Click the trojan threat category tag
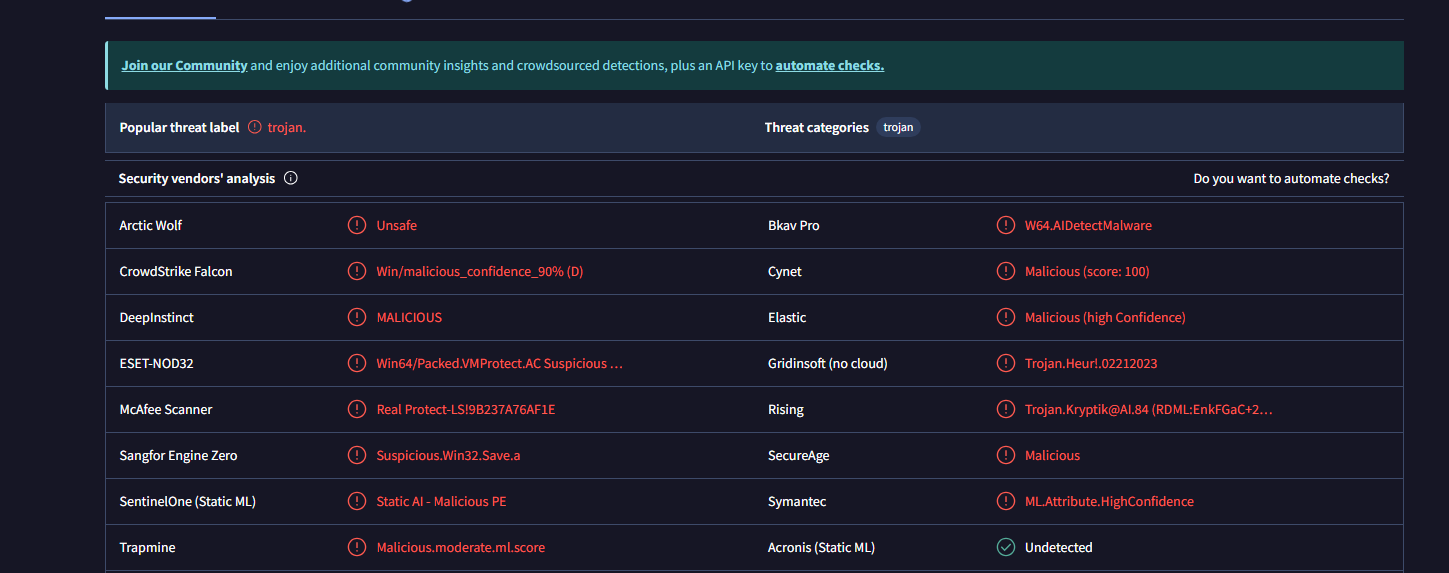Screen dimensions: 1449x573 898,127
